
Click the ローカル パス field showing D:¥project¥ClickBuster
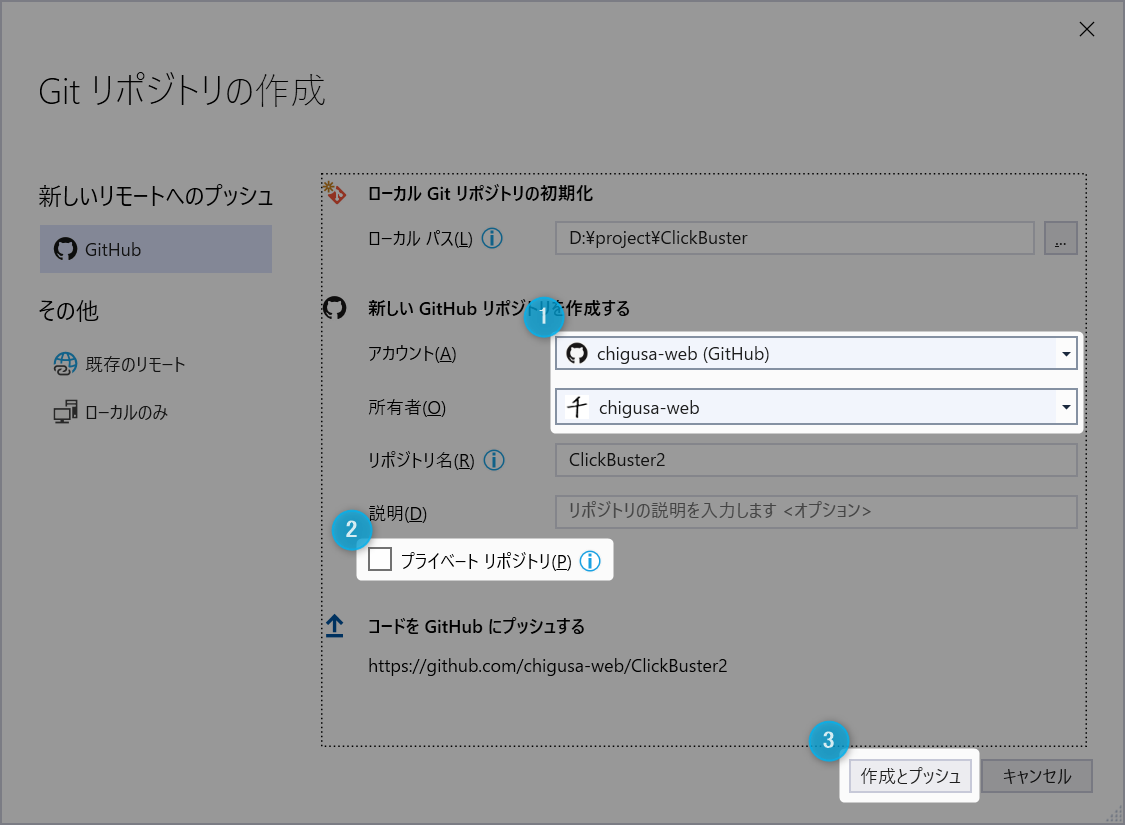click(x=794, y=238)
